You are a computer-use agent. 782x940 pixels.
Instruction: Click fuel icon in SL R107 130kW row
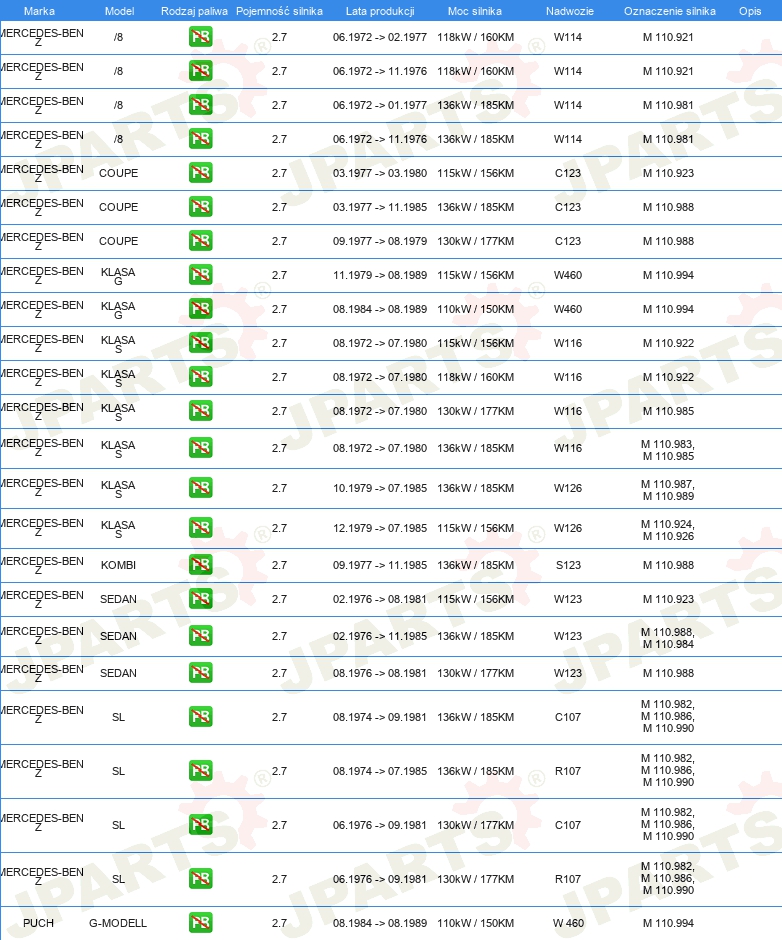[x=200, y=879]
